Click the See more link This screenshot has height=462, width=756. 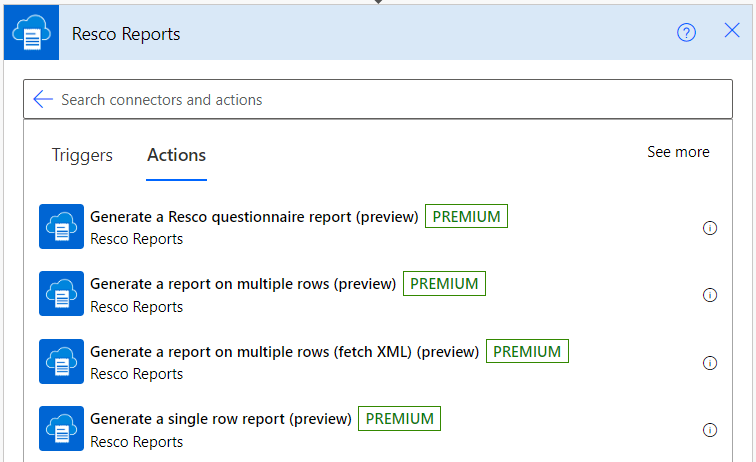tap(678, 152)
